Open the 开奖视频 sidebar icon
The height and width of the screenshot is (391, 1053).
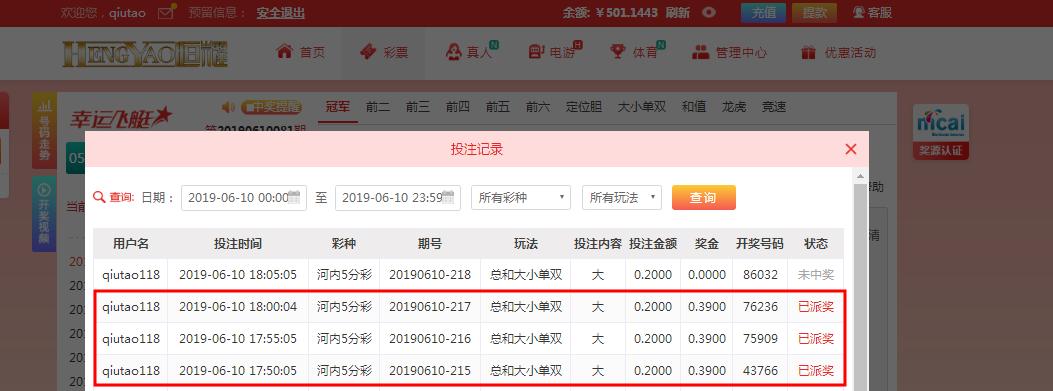pyautogui.click(x=44, y=214)
